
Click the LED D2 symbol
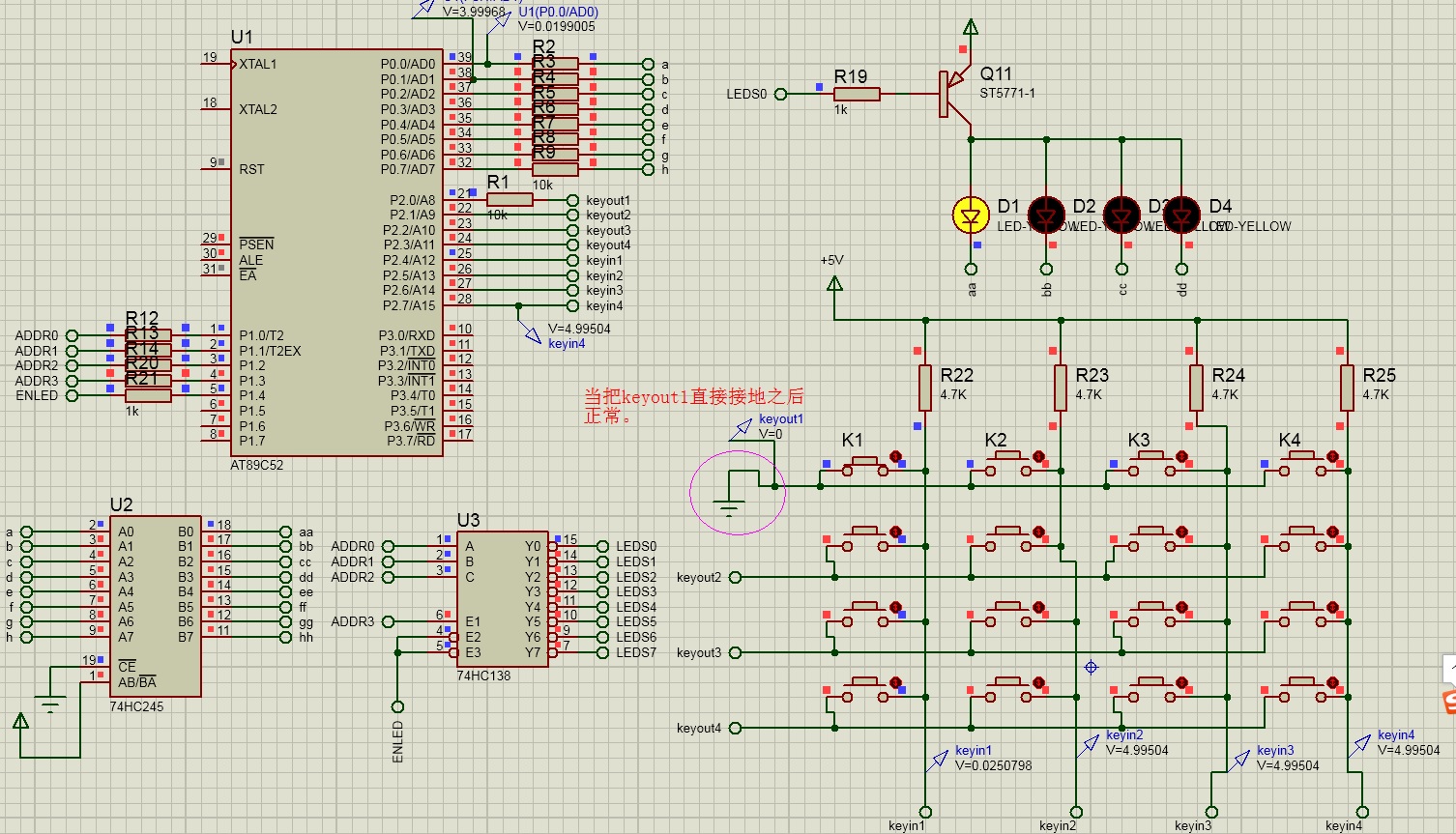pyautogui.click(x=1046, y=216)
